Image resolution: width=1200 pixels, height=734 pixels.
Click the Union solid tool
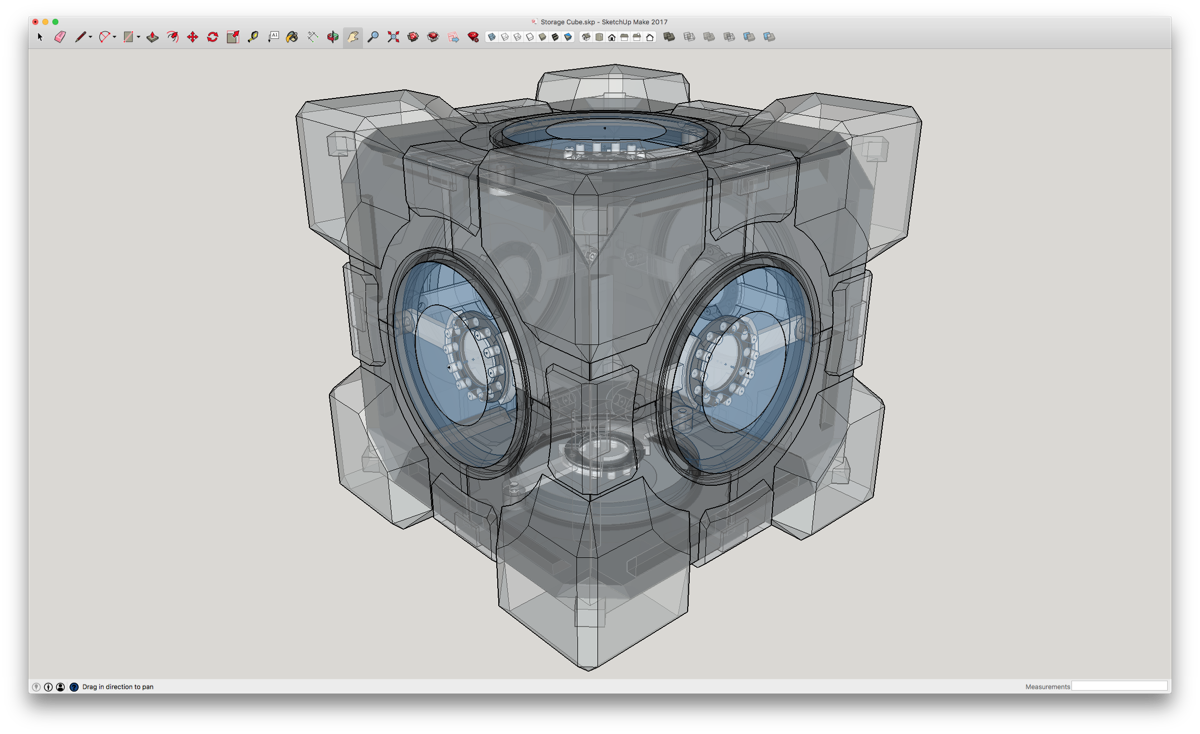[708, 37]
